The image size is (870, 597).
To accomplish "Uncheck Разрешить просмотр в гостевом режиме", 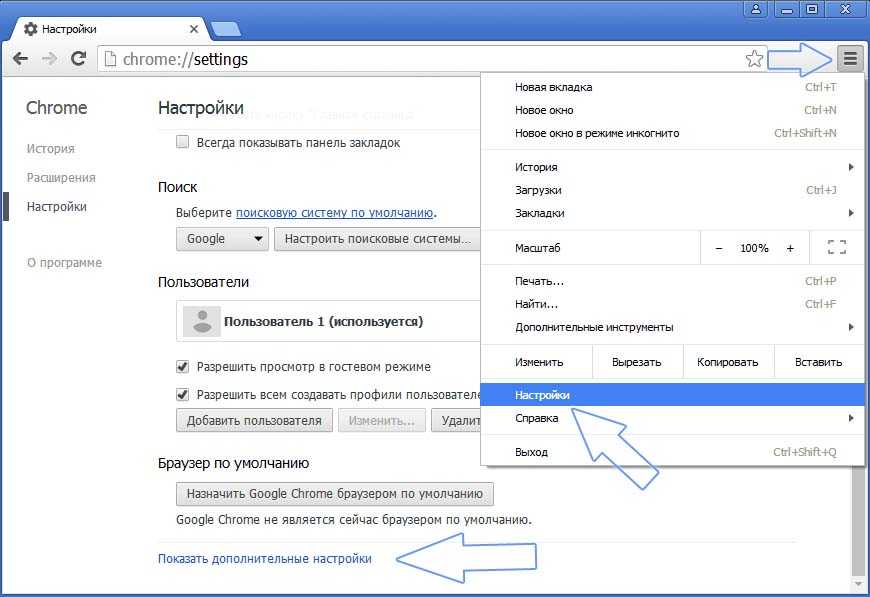I will (182, 367).
